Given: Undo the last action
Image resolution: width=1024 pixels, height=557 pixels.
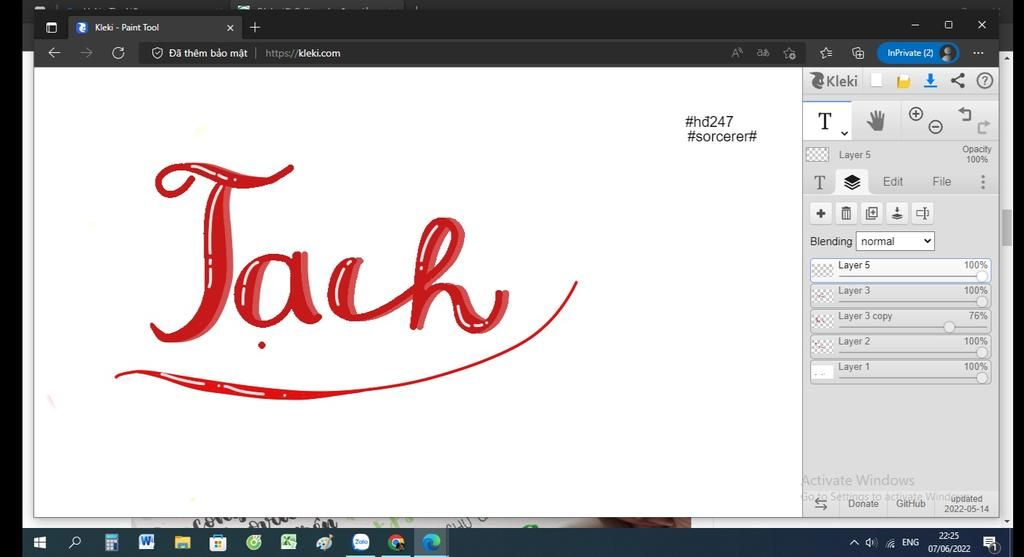Looking at the screenshot, I should (965, 114).
